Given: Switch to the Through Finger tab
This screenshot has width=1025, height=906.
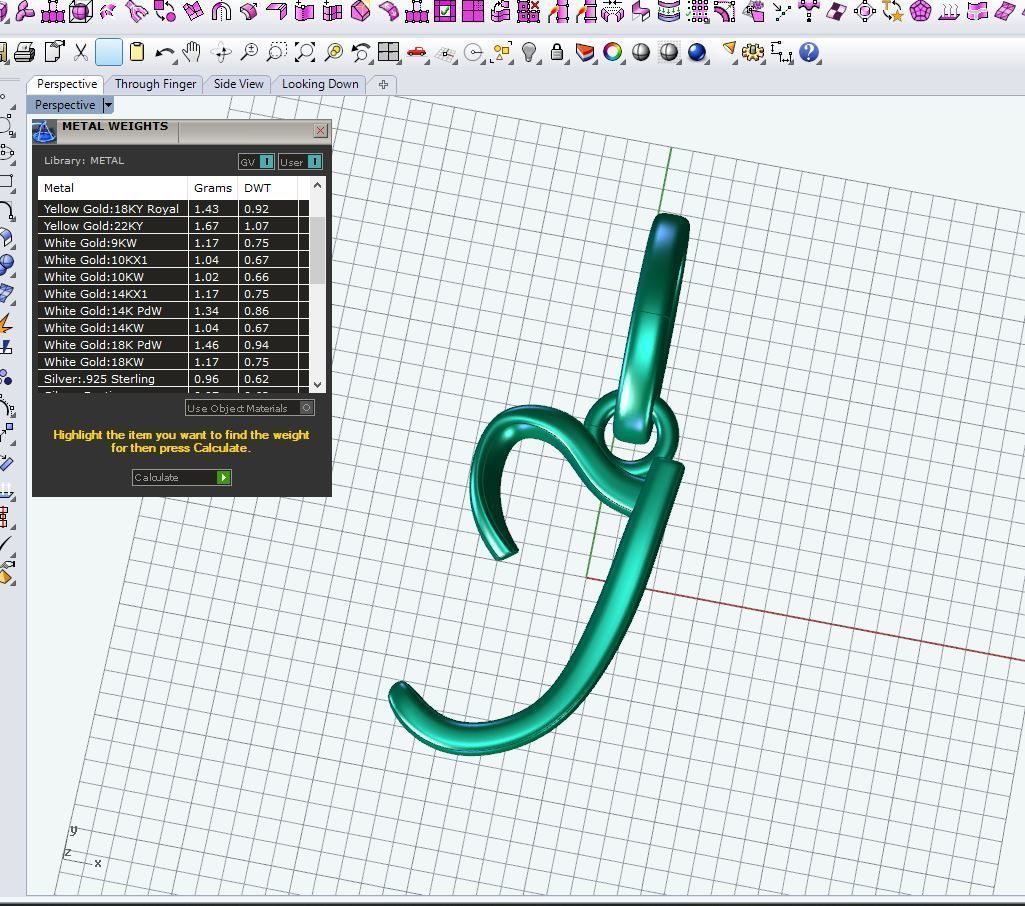Looking at the screenshot, I should 156,84.
